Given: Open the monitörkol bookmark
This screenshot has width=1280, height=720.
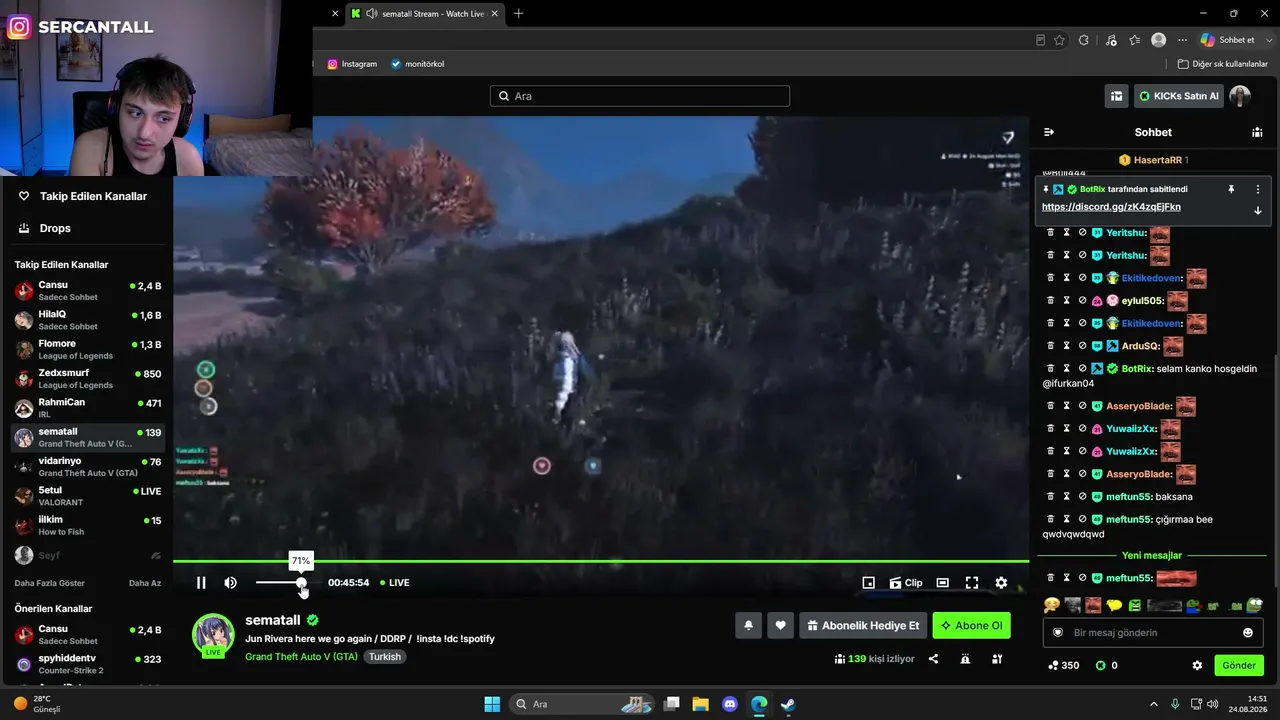Looking at the screenshot, I should pos(417,64).
